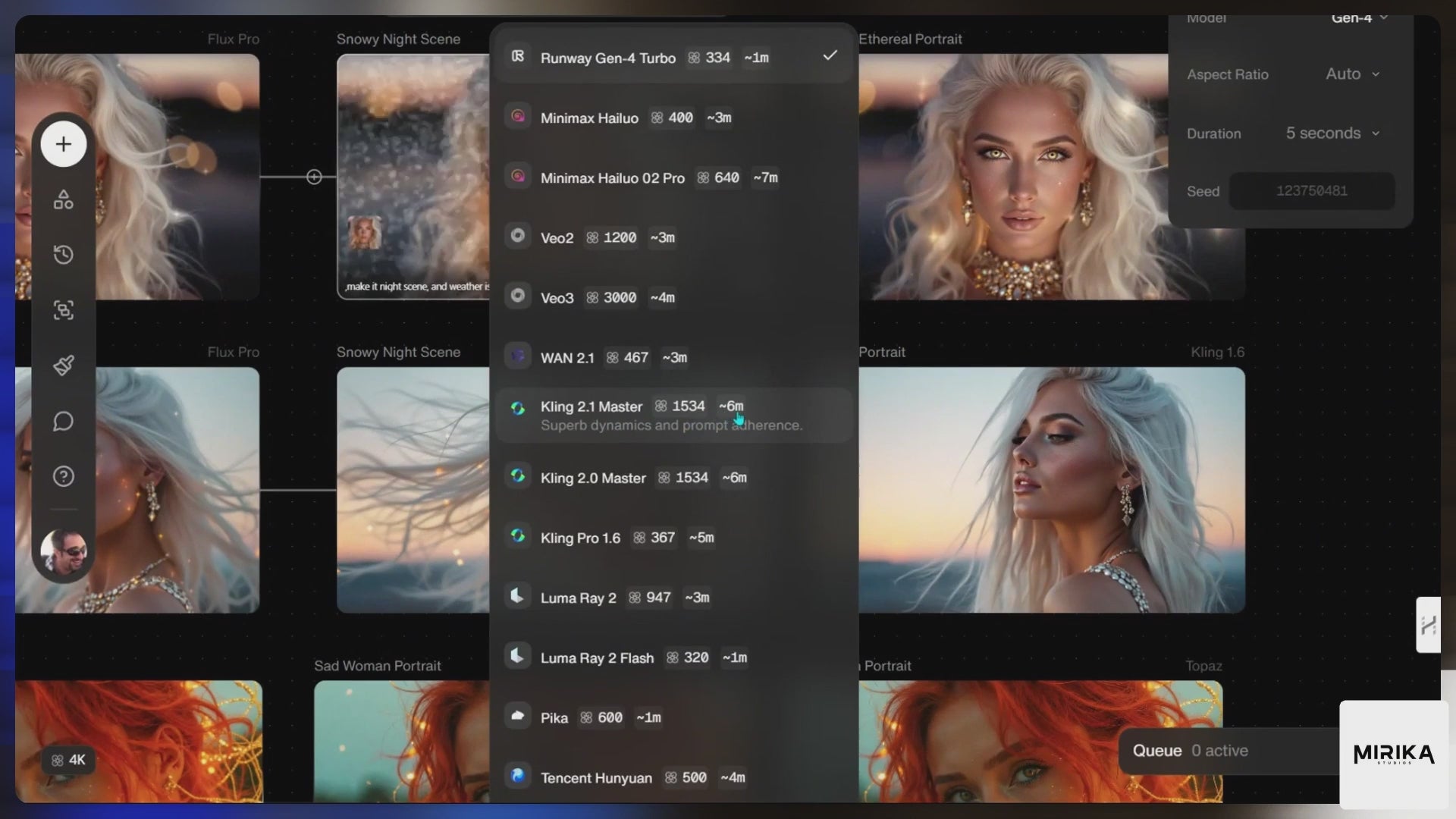Screen dimensions: 1456x819
Task: Click the Seed input field
Action: pos(1311,191)
